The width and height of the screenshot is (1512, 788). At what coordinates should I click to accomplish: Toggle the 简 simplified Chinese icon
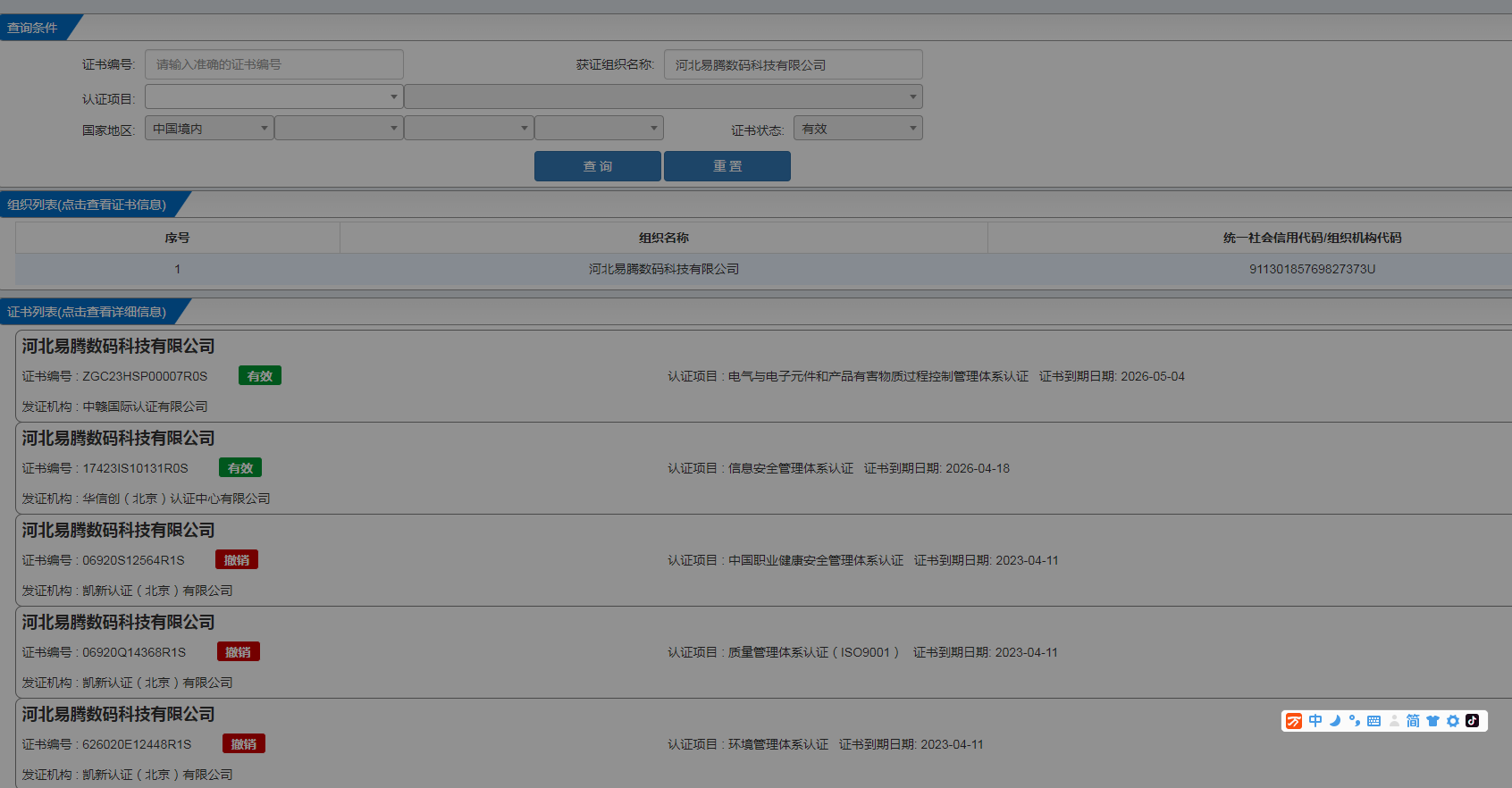(1413, 721)
